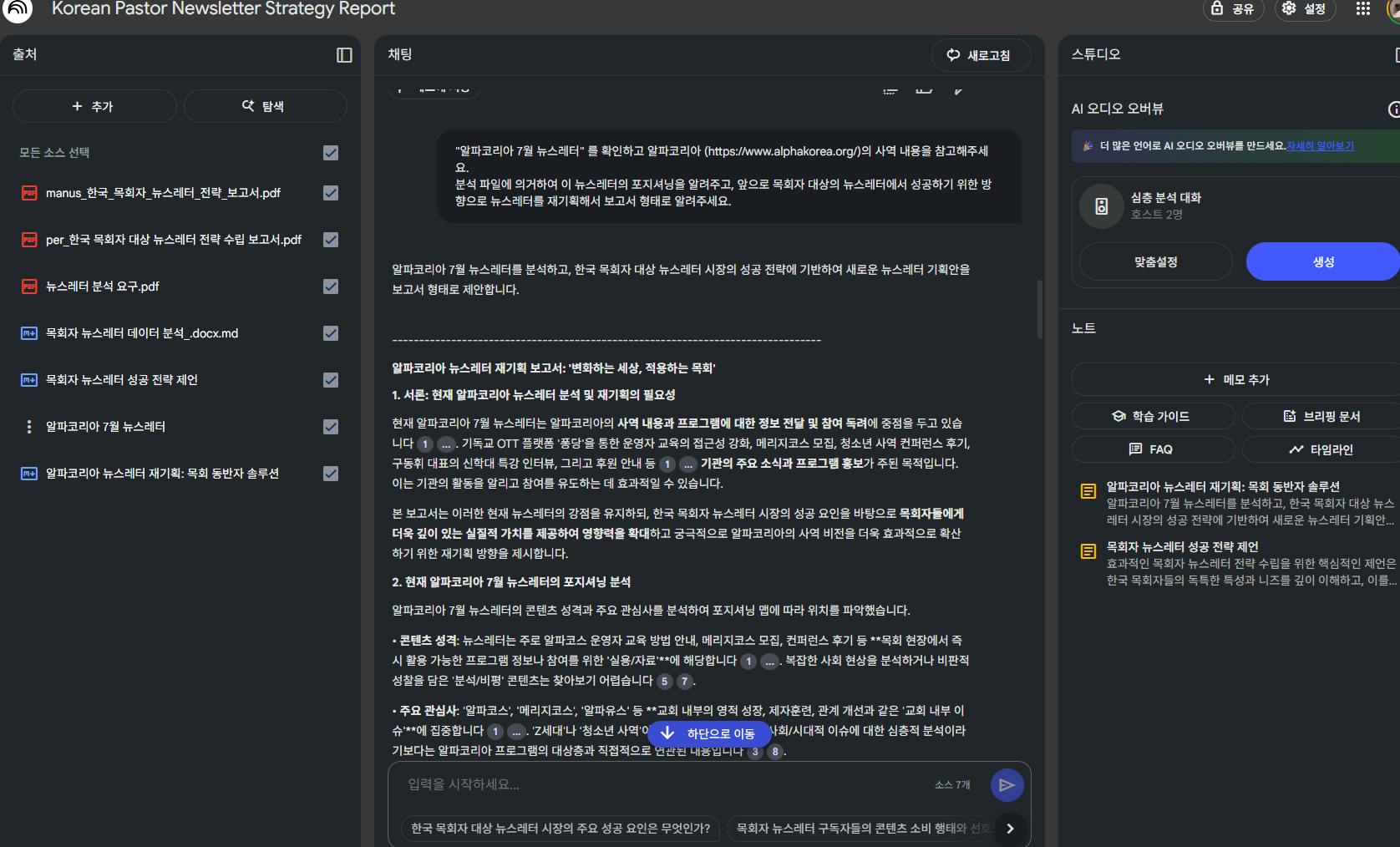
Task: Click 하단으로 이동 jump to bottom
Action: pyautogui.click(x=709, y=733)
